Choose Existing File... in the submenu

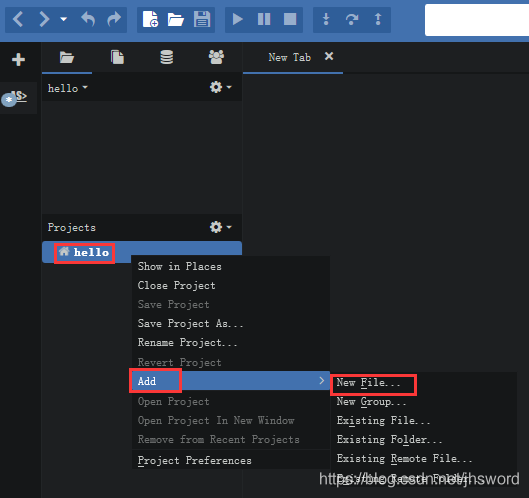[423, 420]
